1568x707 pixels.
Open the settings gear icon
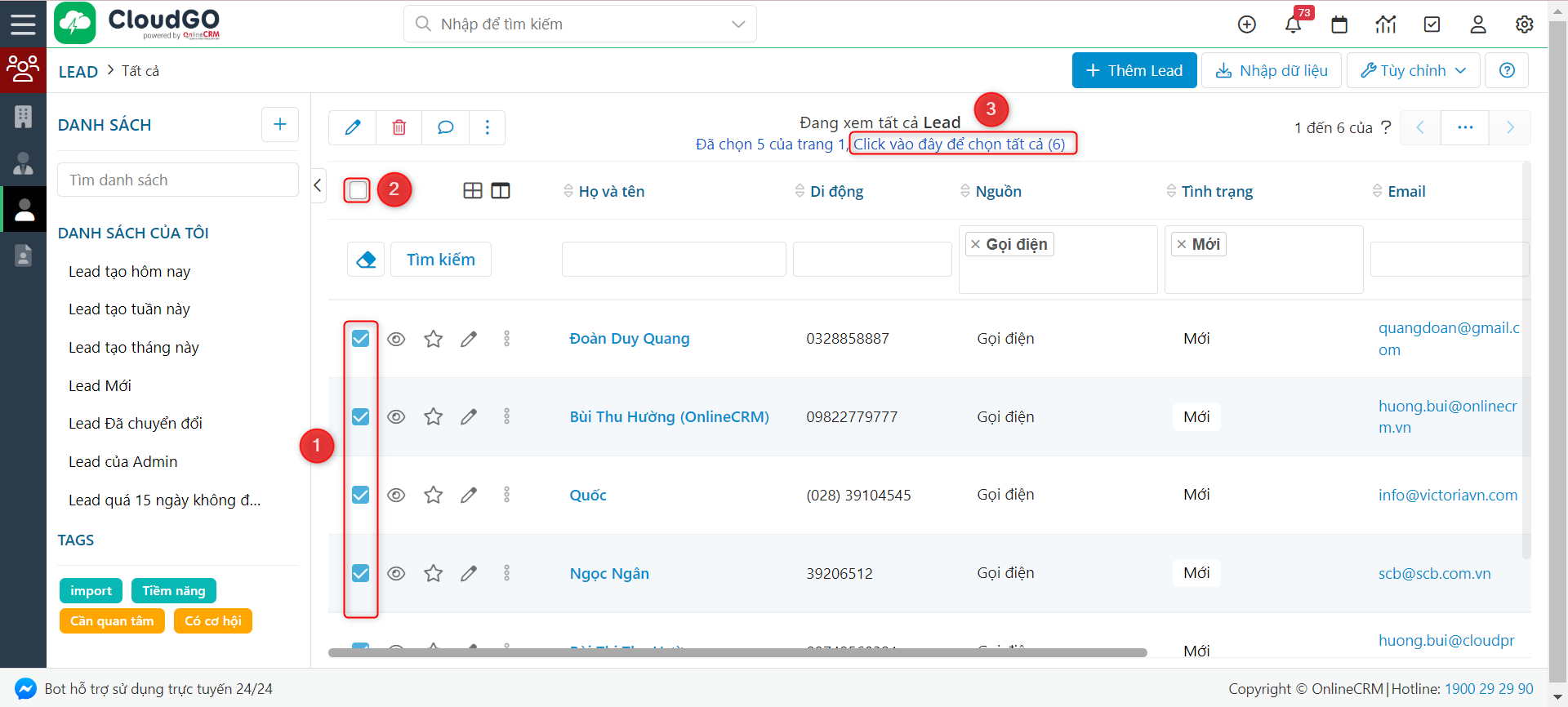click(1524, 24)
